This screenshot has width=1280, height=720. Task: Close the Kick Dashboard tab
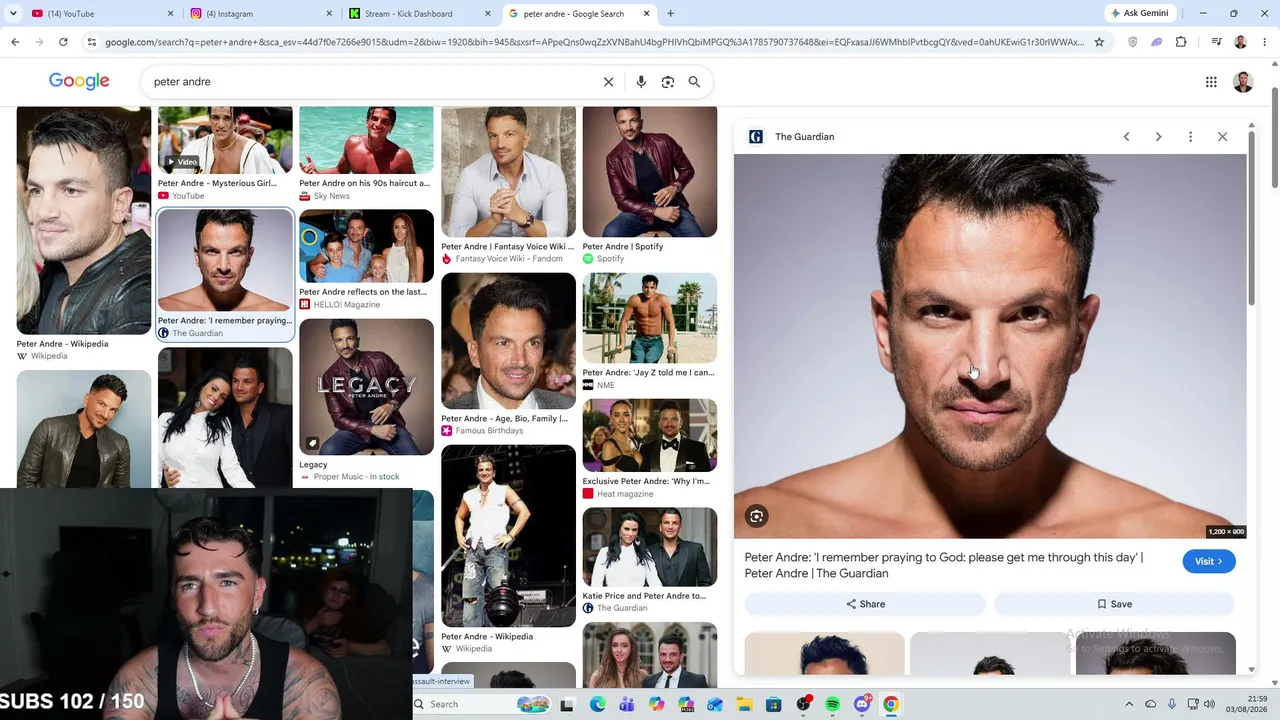488,14
